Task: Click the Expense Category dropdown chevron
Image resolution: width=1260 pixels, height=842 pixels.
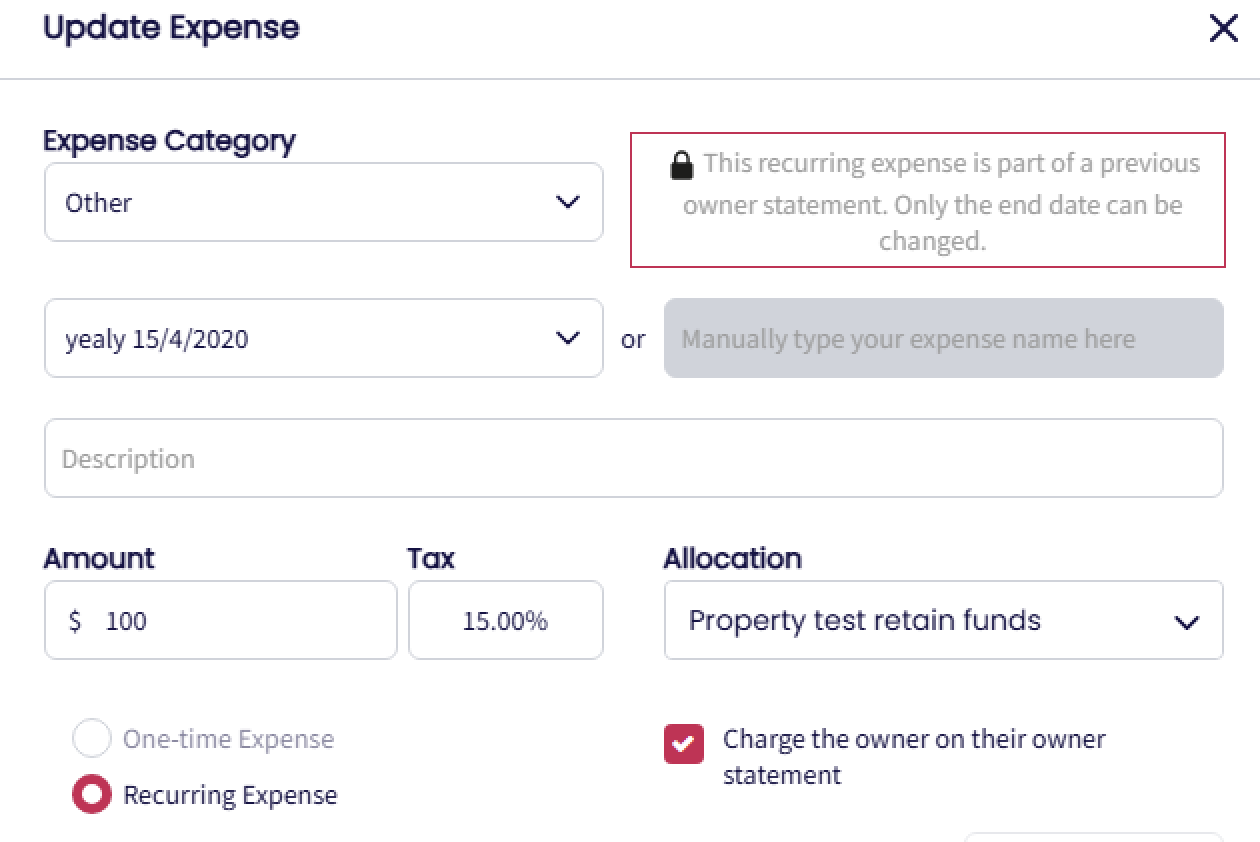Action: [x=567, y=202]
